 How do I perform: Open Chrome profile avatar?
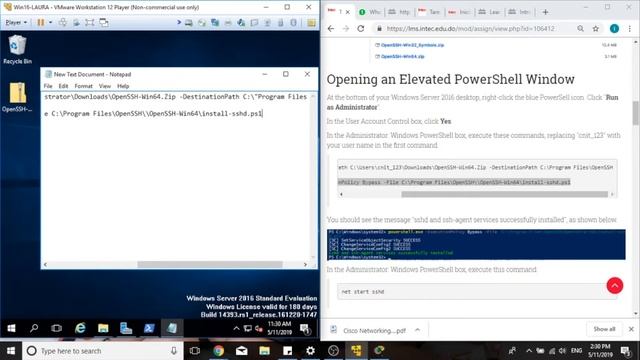click(x=614, y=29)
